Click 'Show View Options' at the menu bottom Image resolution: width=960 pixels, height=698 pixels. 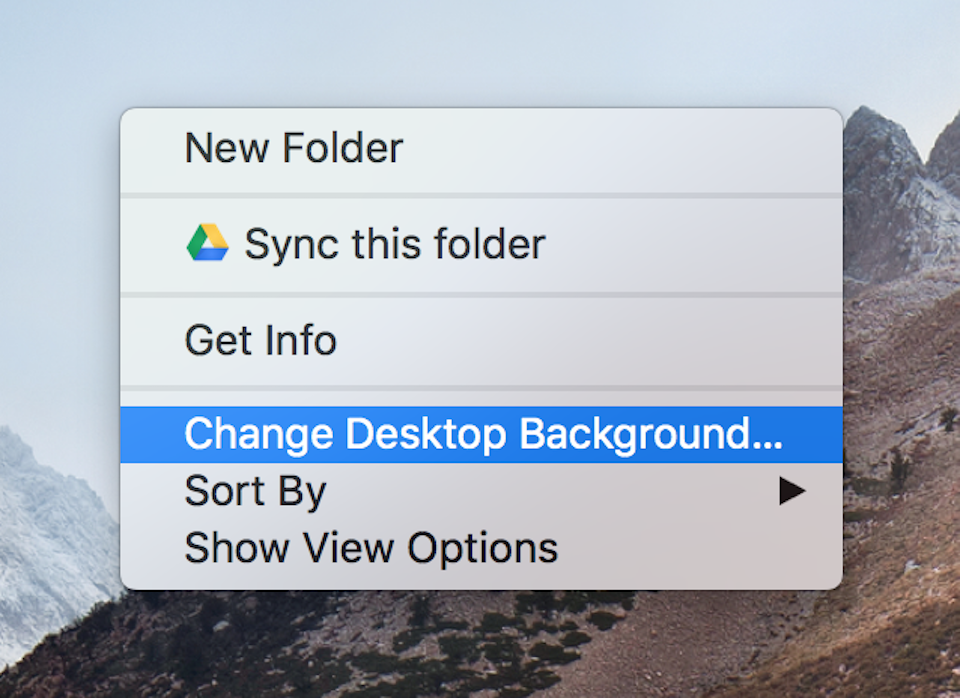(x=369, y=547)
